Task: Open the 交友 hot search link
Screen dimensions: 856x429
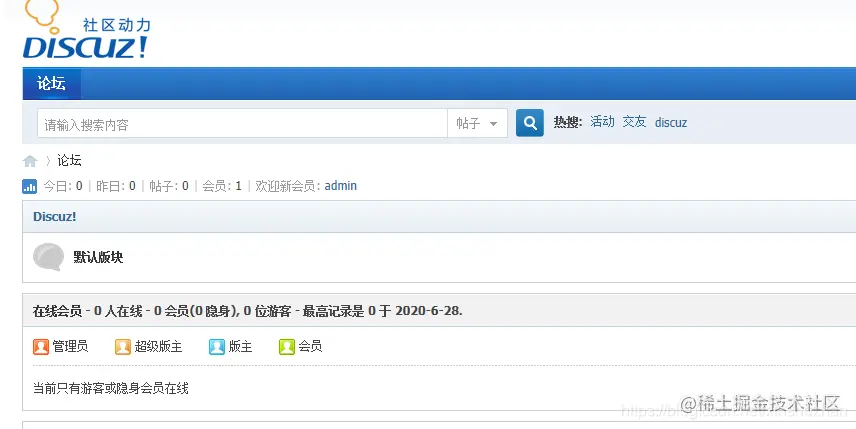Action: (634, 122)
